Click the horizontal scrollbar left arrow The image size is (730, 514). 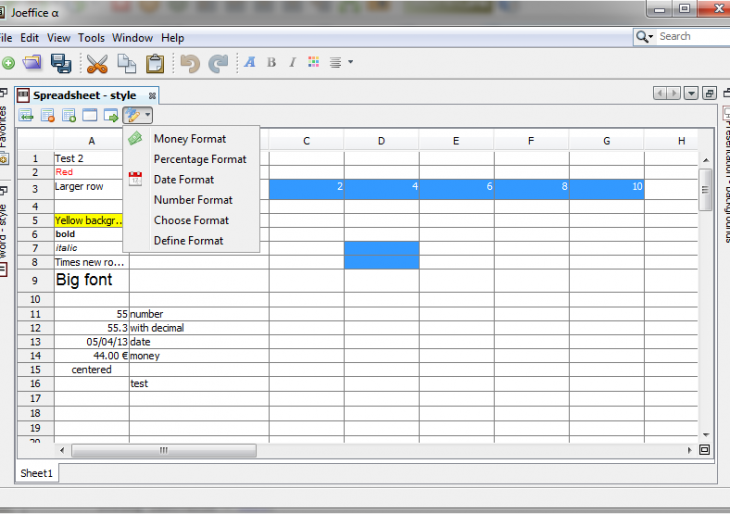pos(62,450)
